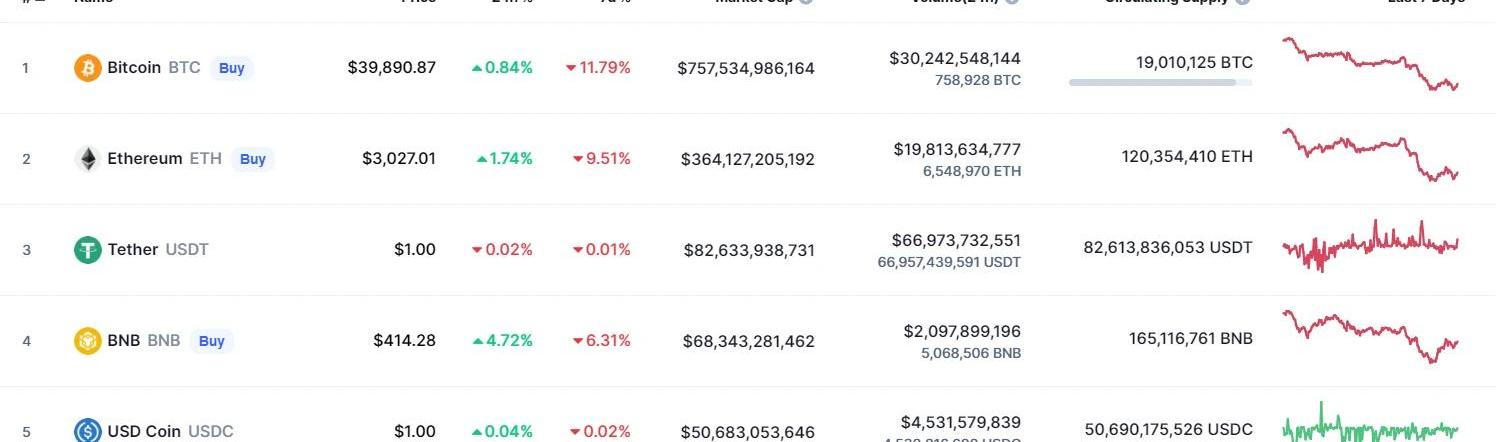Click the Buy button next to Bitcoin

coord(232,68)
